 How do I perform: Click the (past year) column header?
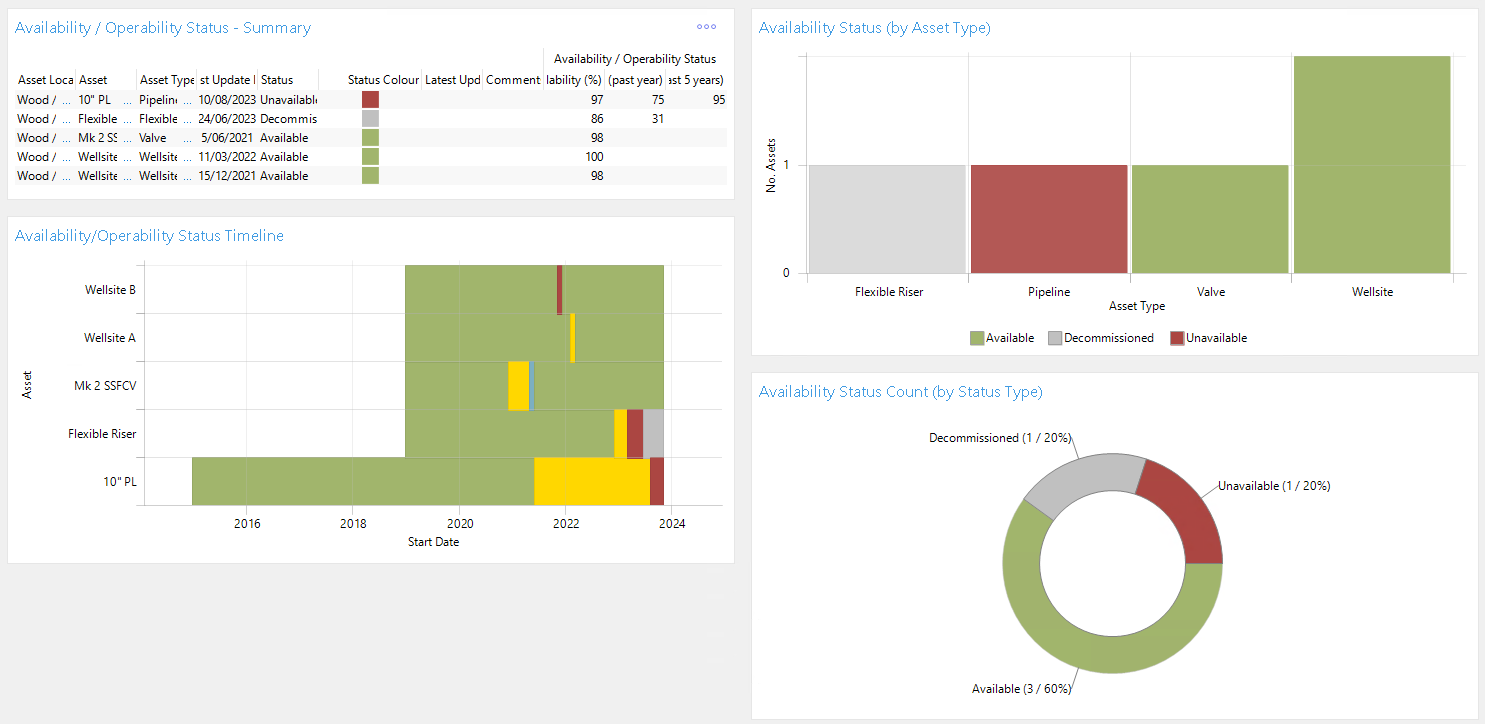click(x=636, y=80)
